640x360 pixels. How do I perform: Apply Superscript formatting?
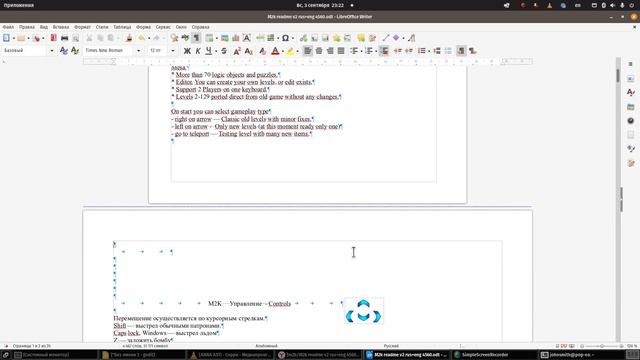(x=237, y=51)
